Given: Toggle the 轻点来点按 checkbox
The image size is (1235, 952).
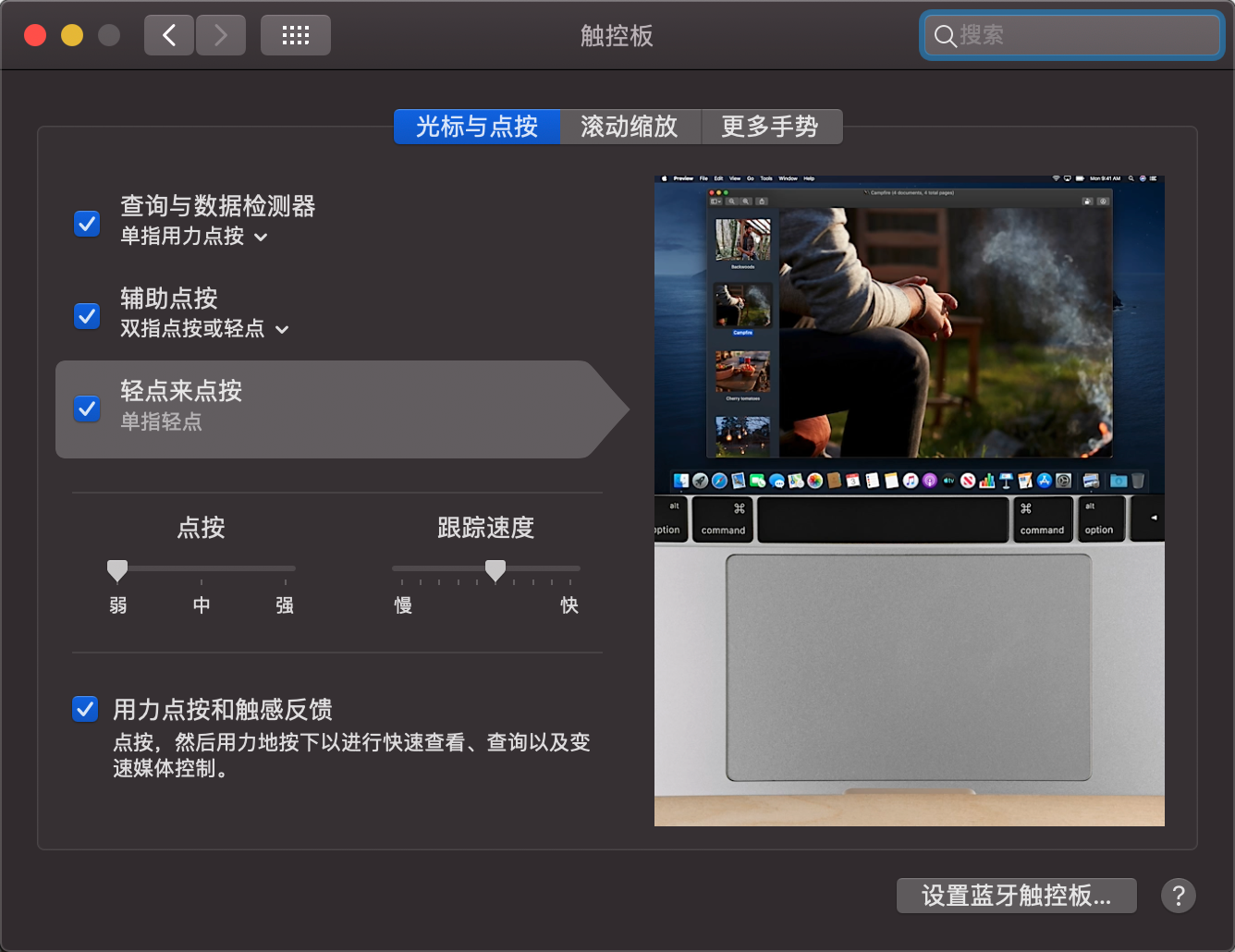Looking at the screenshot, I should click(87, 408).
